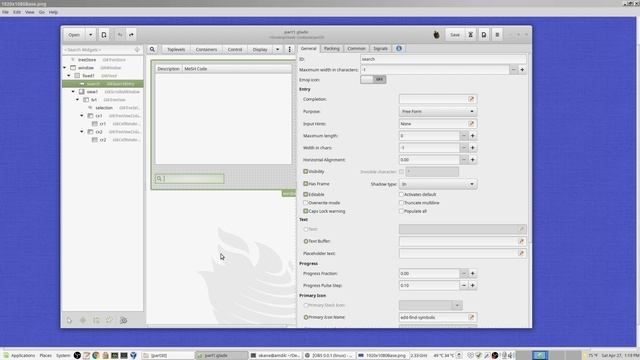
Task: Collapse the cx2 column node
Action: 82,132
